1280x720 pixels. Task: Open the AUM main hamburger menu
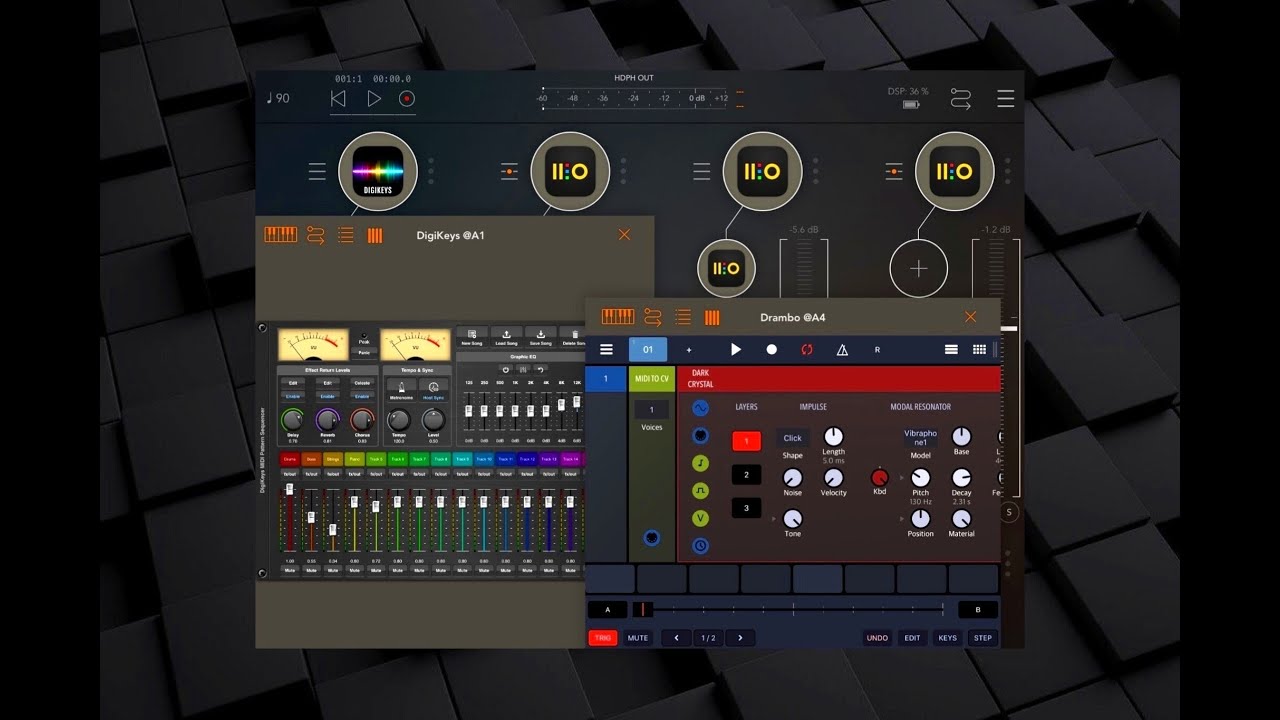1006,99
